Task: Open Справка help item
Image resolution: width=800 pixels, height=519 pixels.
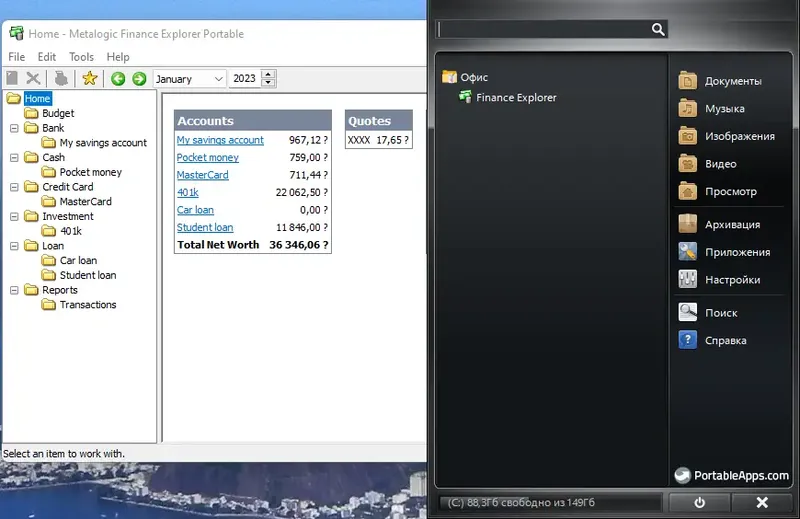Action: (713, 340)
